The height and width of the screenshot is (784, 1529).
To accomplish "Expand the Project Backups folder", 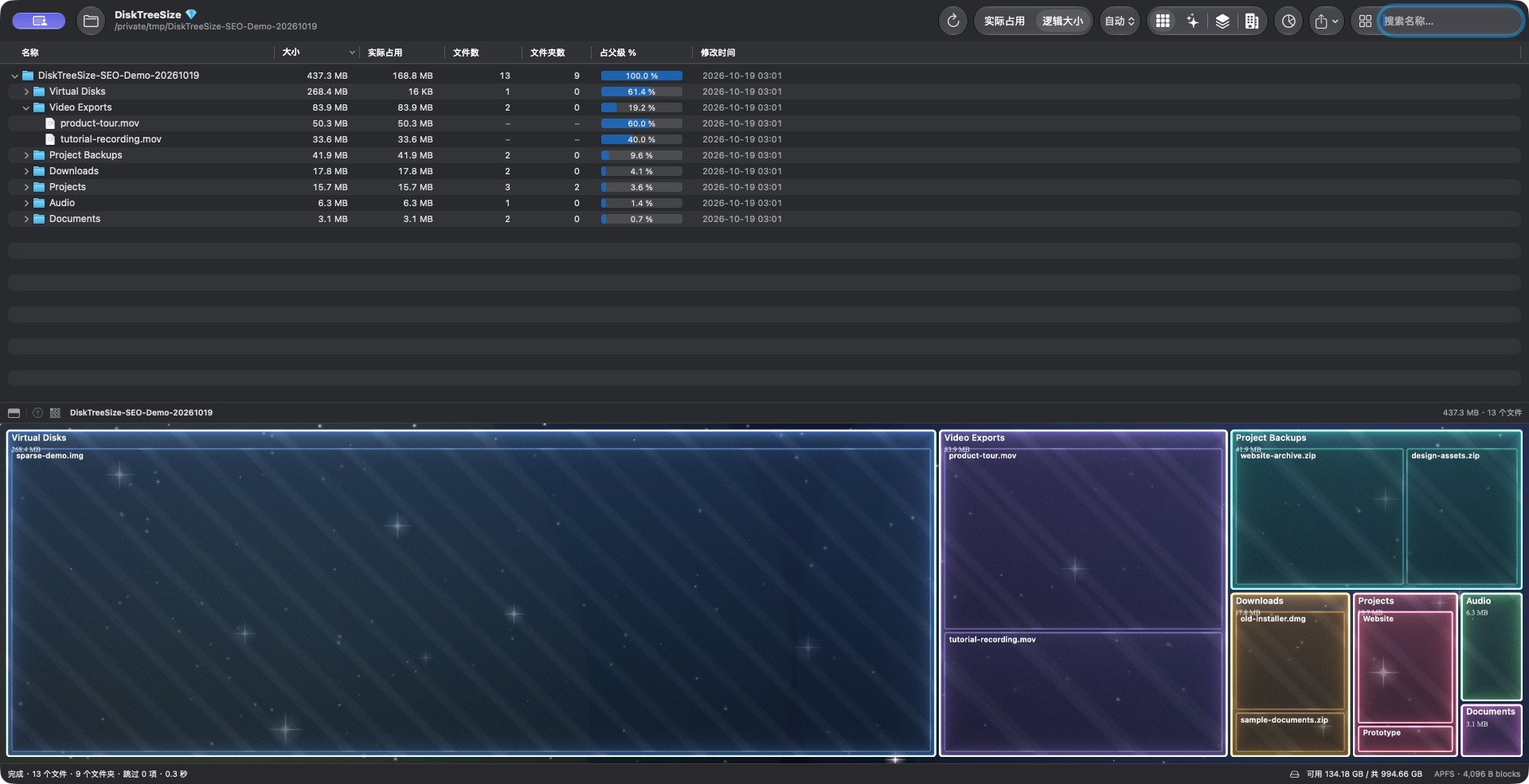I will 26,155.
